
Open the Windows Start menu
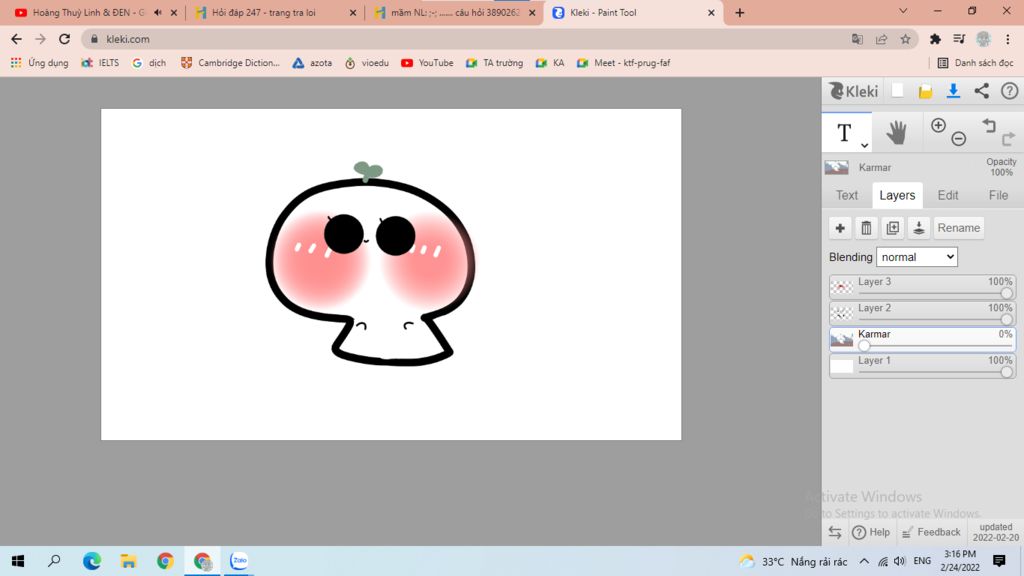tap(18, 561)
